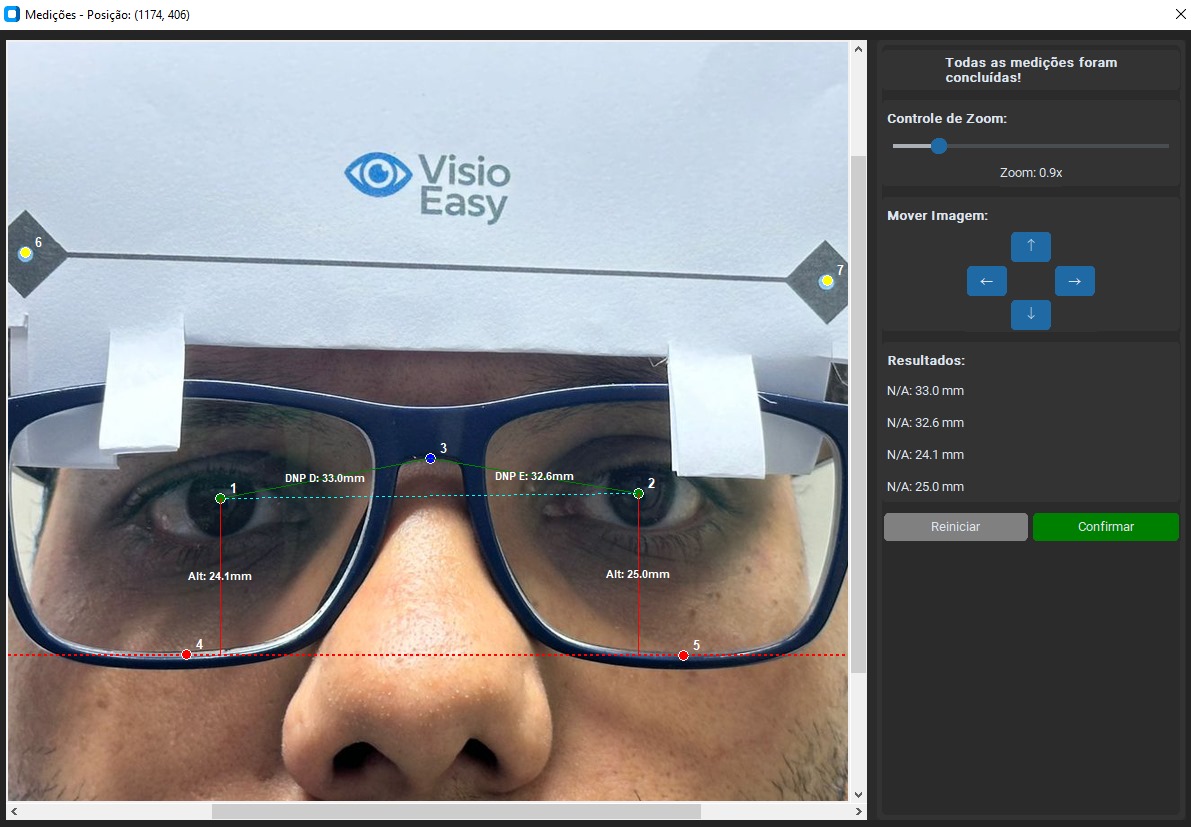Click the horizontal scrollbar thumb

coord(456,812)
